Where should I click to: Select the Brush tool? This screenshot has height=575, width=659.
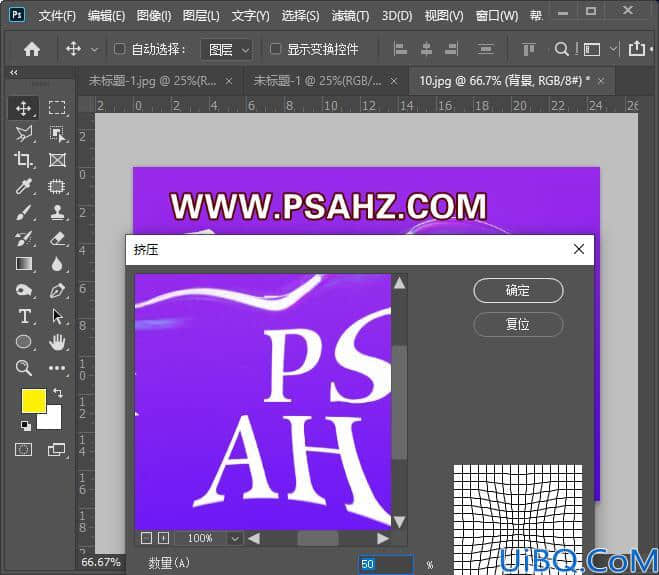[24, 213]
